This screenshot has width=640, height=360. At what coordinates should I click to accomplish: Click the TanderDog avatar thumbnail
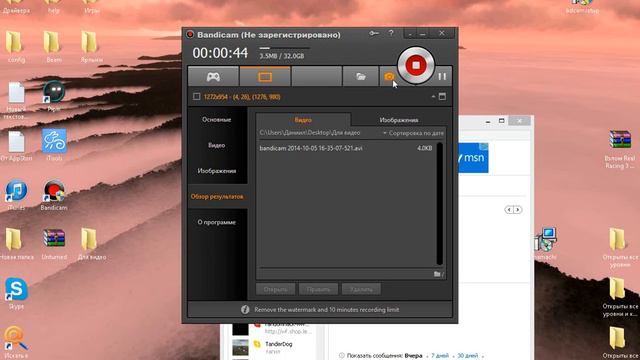[x=240, y=347]
